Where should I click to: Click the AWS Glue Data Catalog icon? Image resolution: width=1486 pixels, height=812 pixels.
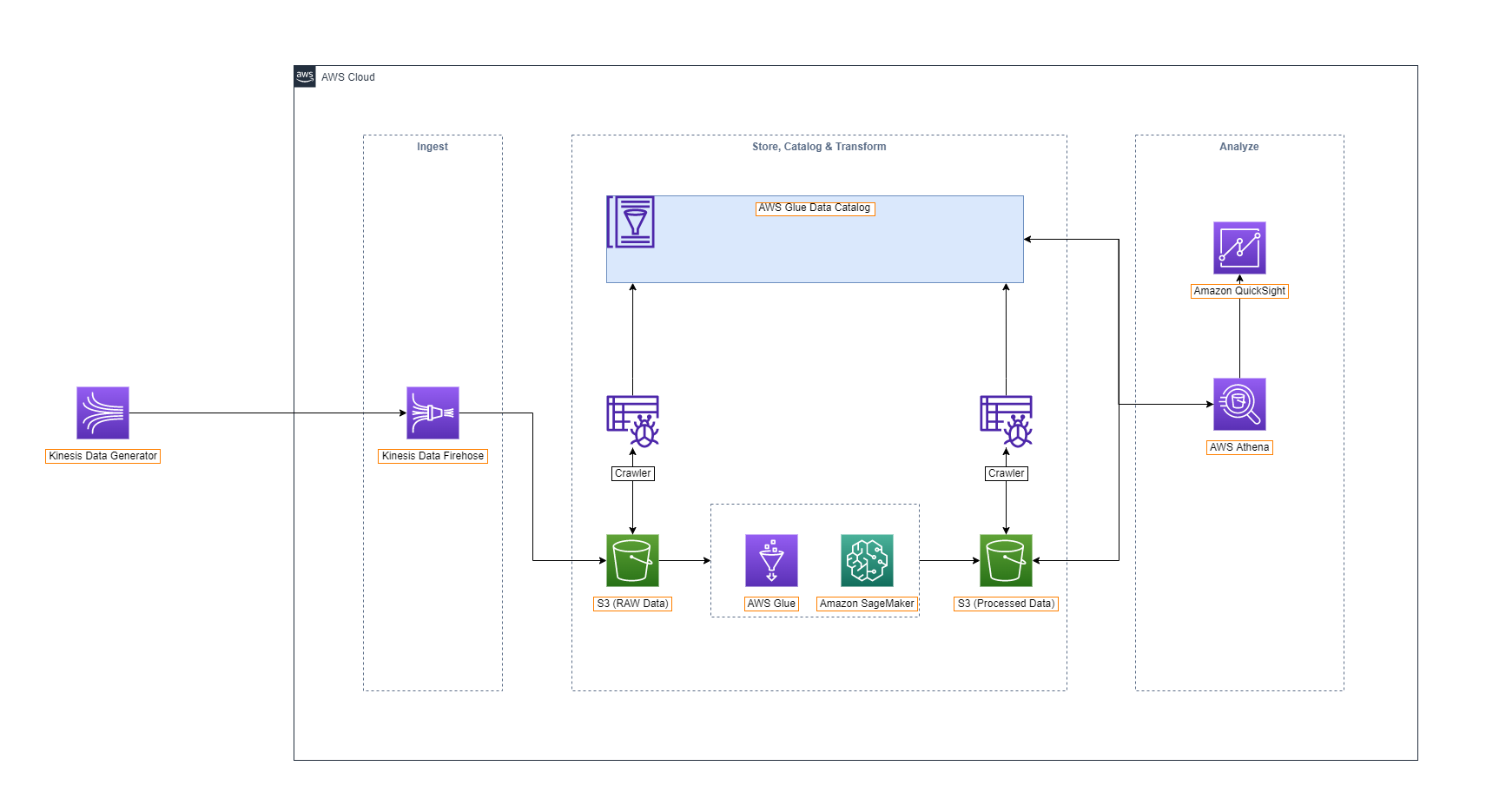631,221
